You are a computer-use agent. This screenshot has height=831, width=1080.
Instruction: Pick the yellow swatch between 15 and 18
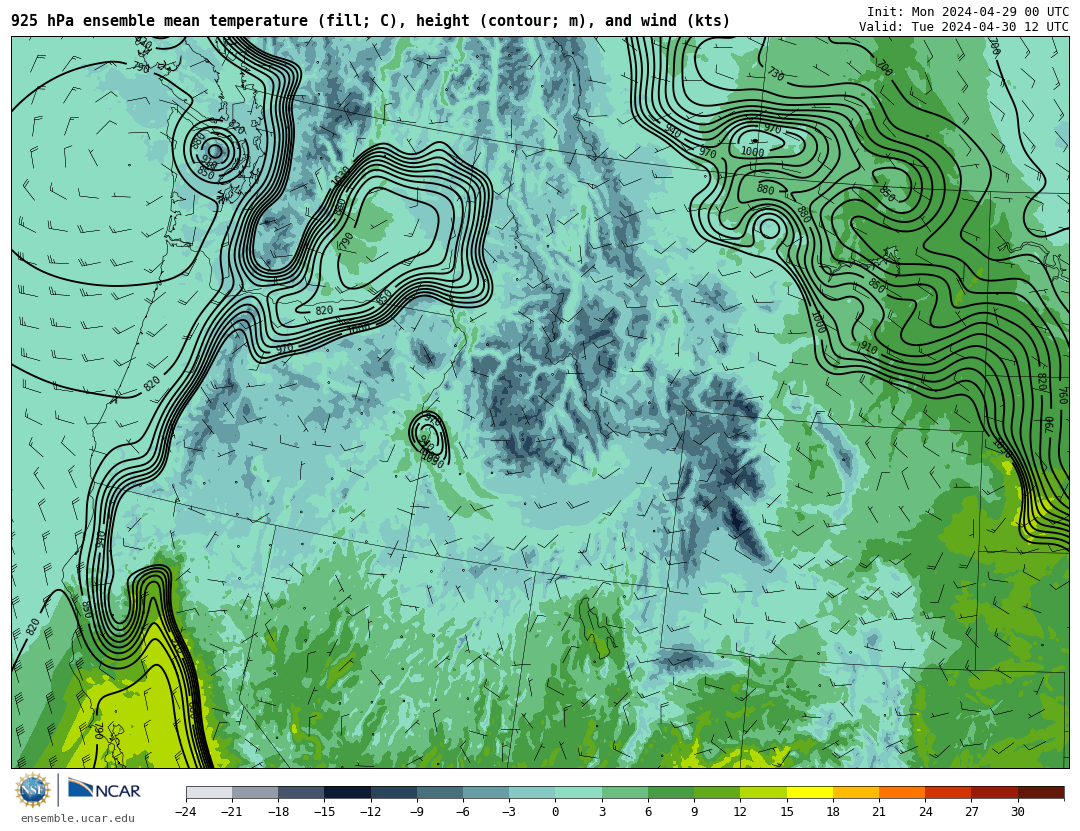(809, 792)
